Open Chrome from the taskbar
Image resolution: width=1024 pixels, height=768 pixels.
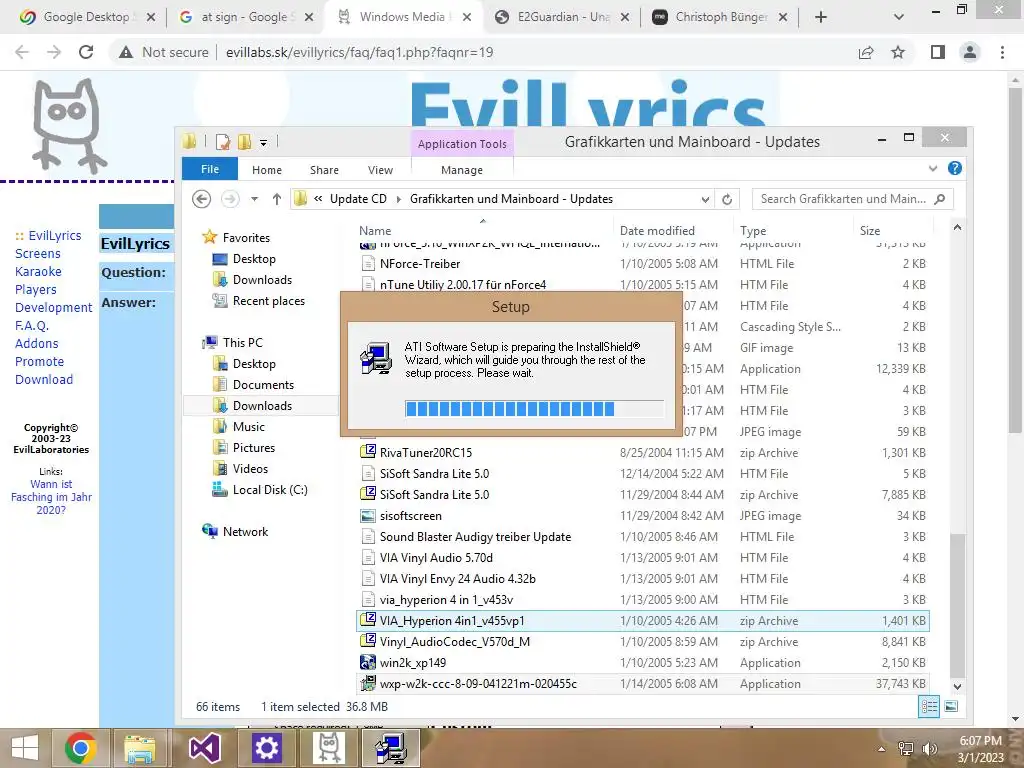click(x=80, y=748)
